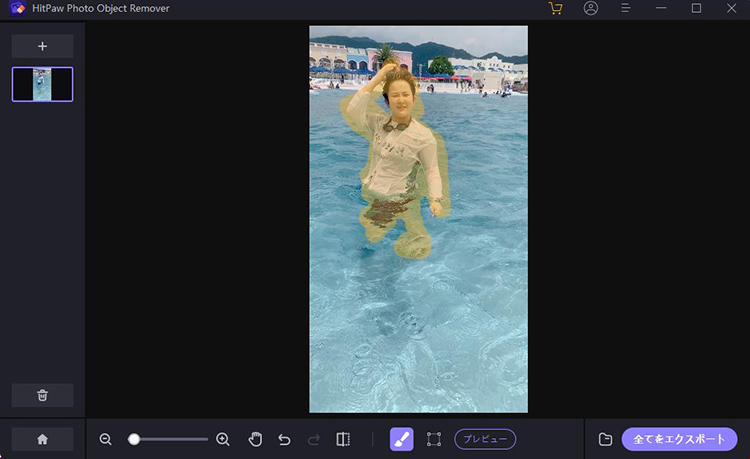The width and height of the screenshot is (750, 459).
Task: Click the zoom out magnifier
Action: tap(106, 439)
